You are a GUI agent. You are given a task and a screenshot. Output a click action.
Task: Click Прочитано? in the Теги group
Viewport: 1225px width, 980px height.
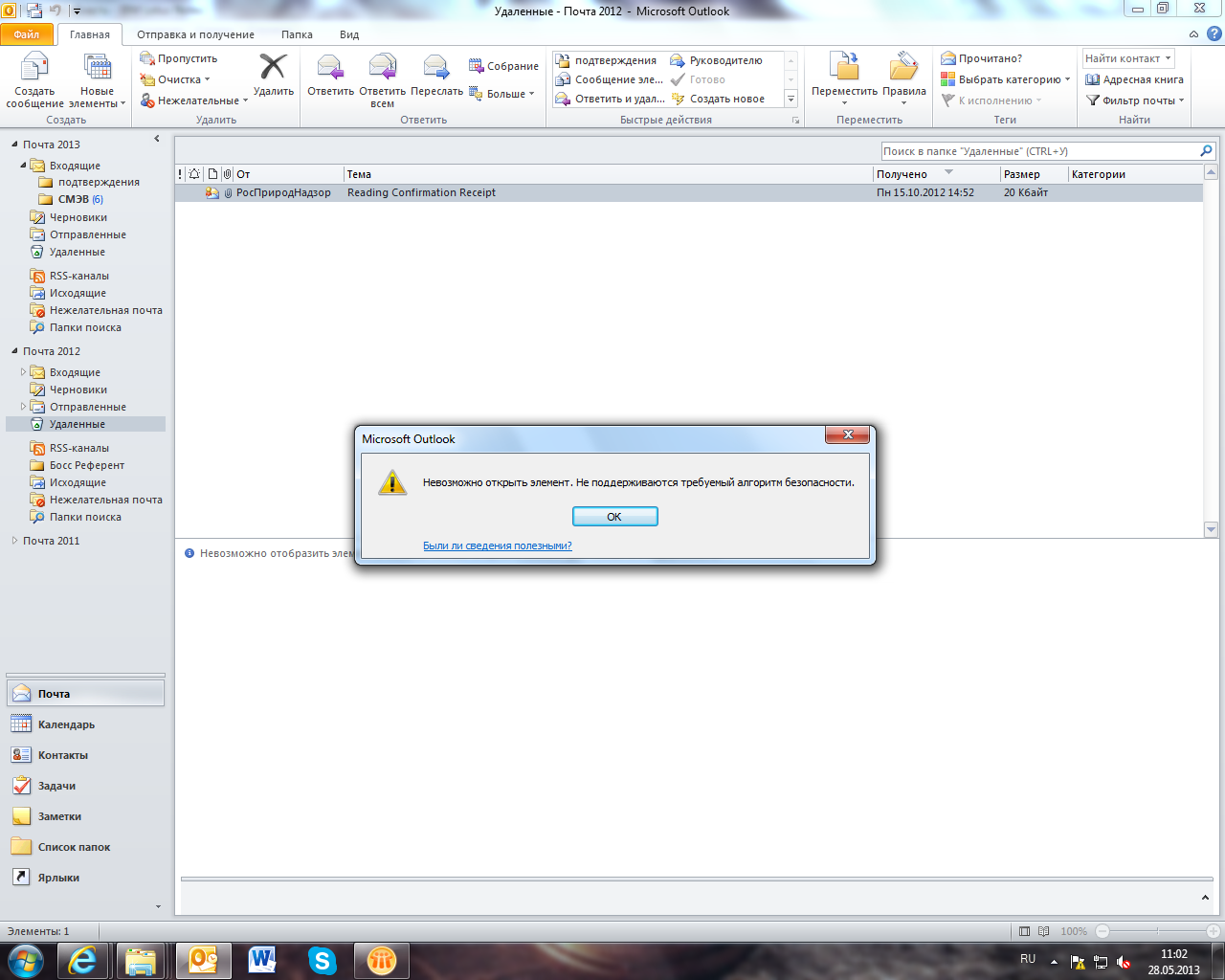982,58
